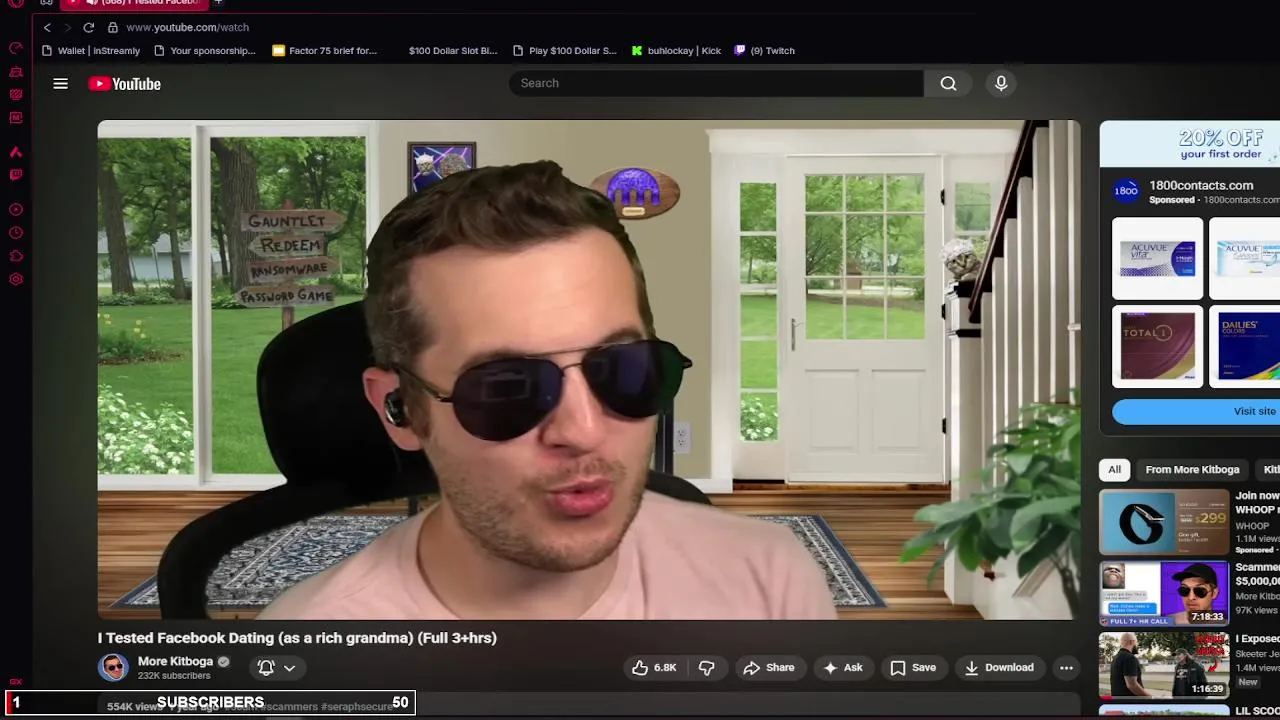Image resolution: width=1280 pixels, height=720 pixels.
Task: Open Wallet | inStreamly bookmark
Action: [91, 50]
